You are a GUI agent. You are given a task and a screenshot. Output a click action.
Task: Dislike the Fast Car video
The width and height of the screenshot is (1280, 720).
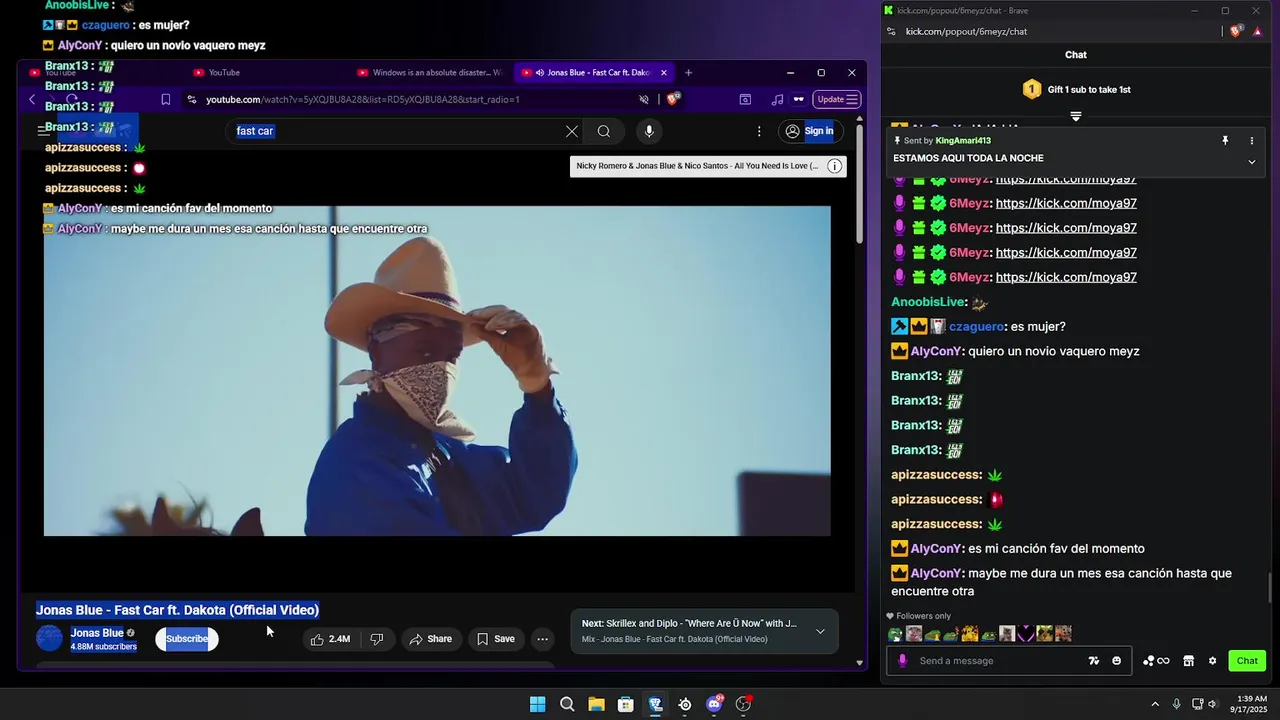(x=377, y=639)
